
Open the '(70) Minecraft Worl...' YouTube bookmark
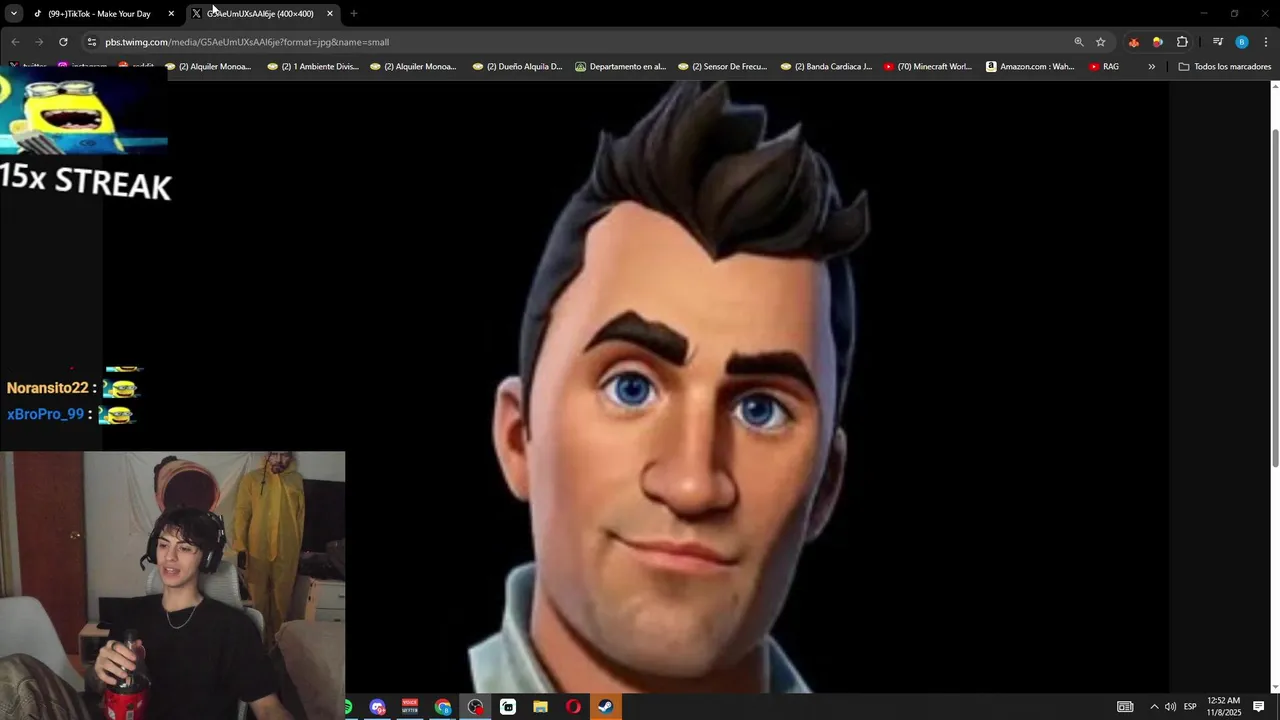928,67
